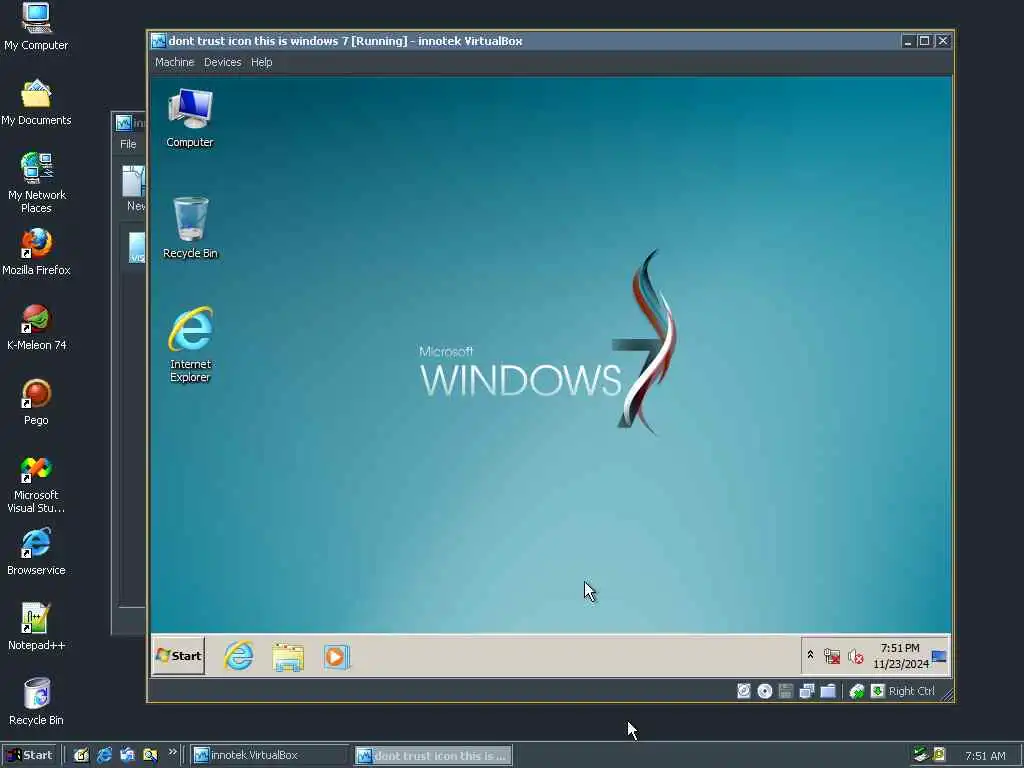This screenshot has height=768, width=1024.
Task: Select the Computer icon on guest desktop
Action: [x=189, y=118]
